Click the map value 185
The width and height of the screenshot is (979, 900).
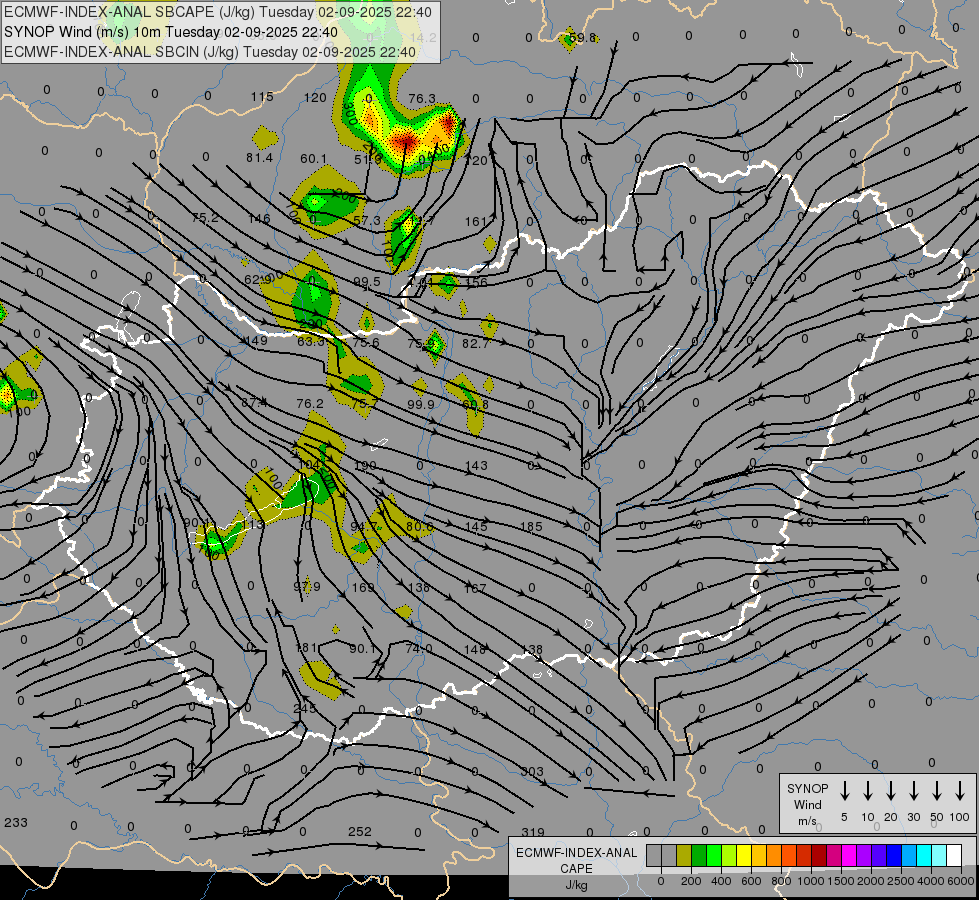(531, 527)
